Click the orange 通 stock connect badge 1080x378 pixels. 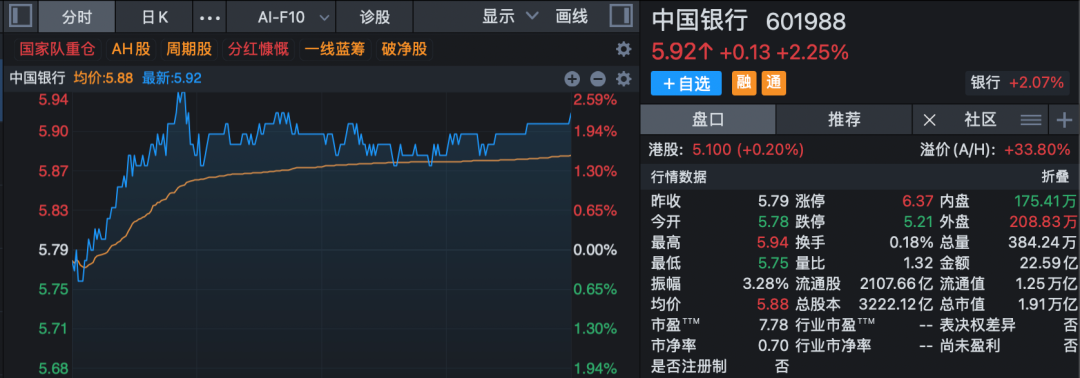point(773,83)
